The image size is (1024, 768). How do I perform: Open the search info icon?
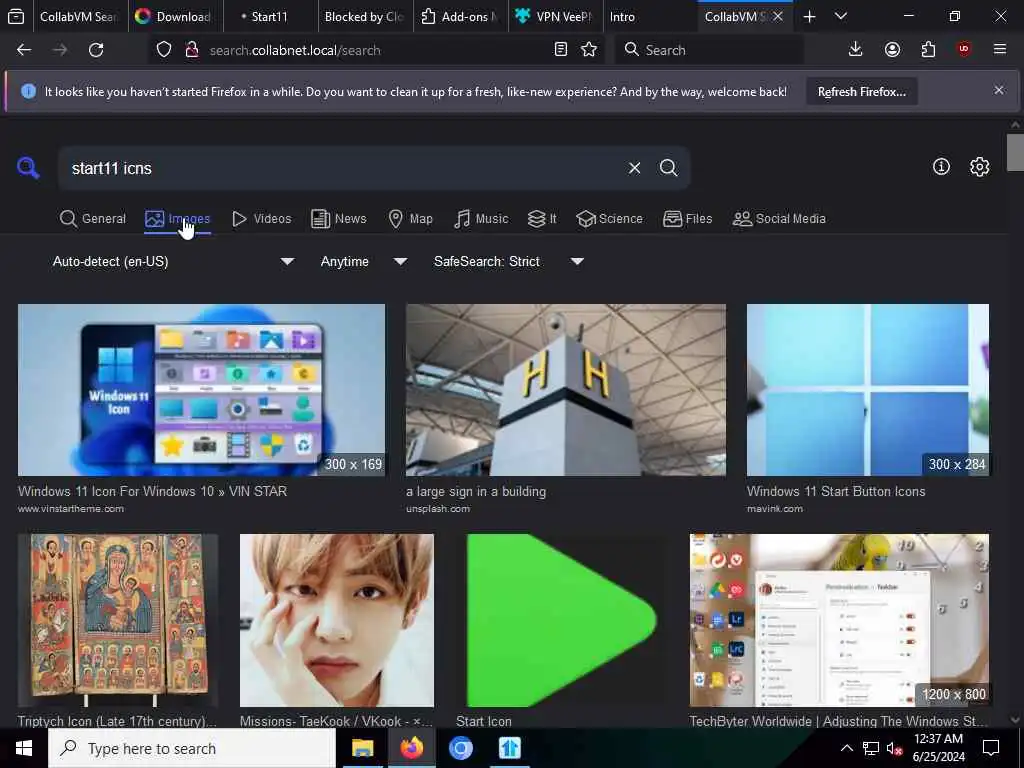pyautogui.click(x=941, y=167)
